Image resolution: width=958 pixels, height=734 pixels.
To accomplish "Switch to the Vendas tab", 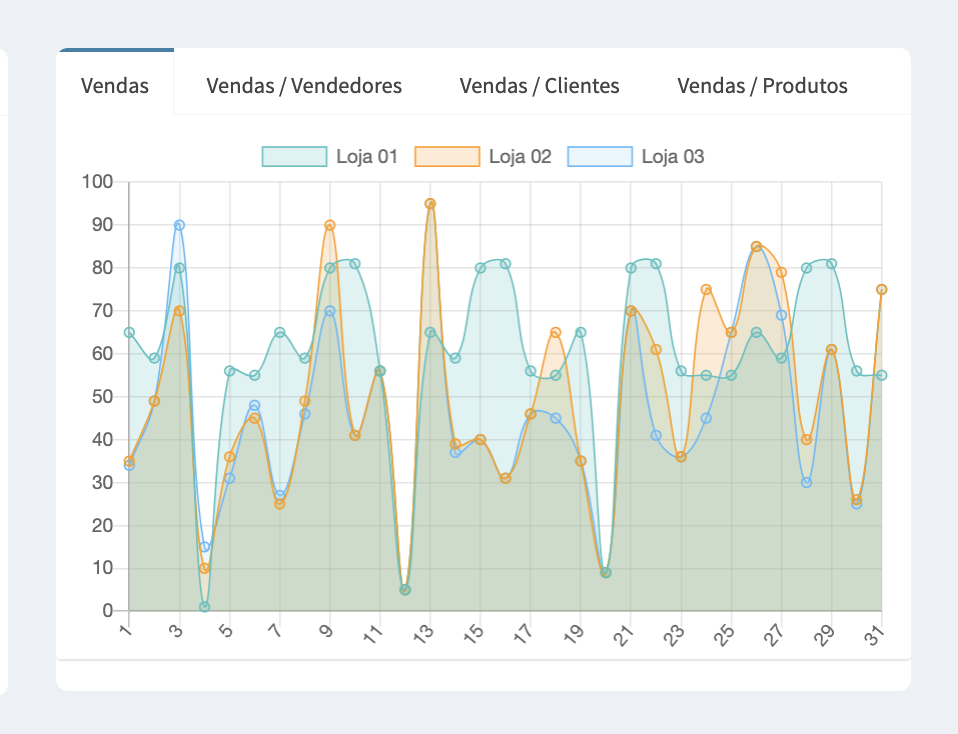I will [x=115, y=86].
